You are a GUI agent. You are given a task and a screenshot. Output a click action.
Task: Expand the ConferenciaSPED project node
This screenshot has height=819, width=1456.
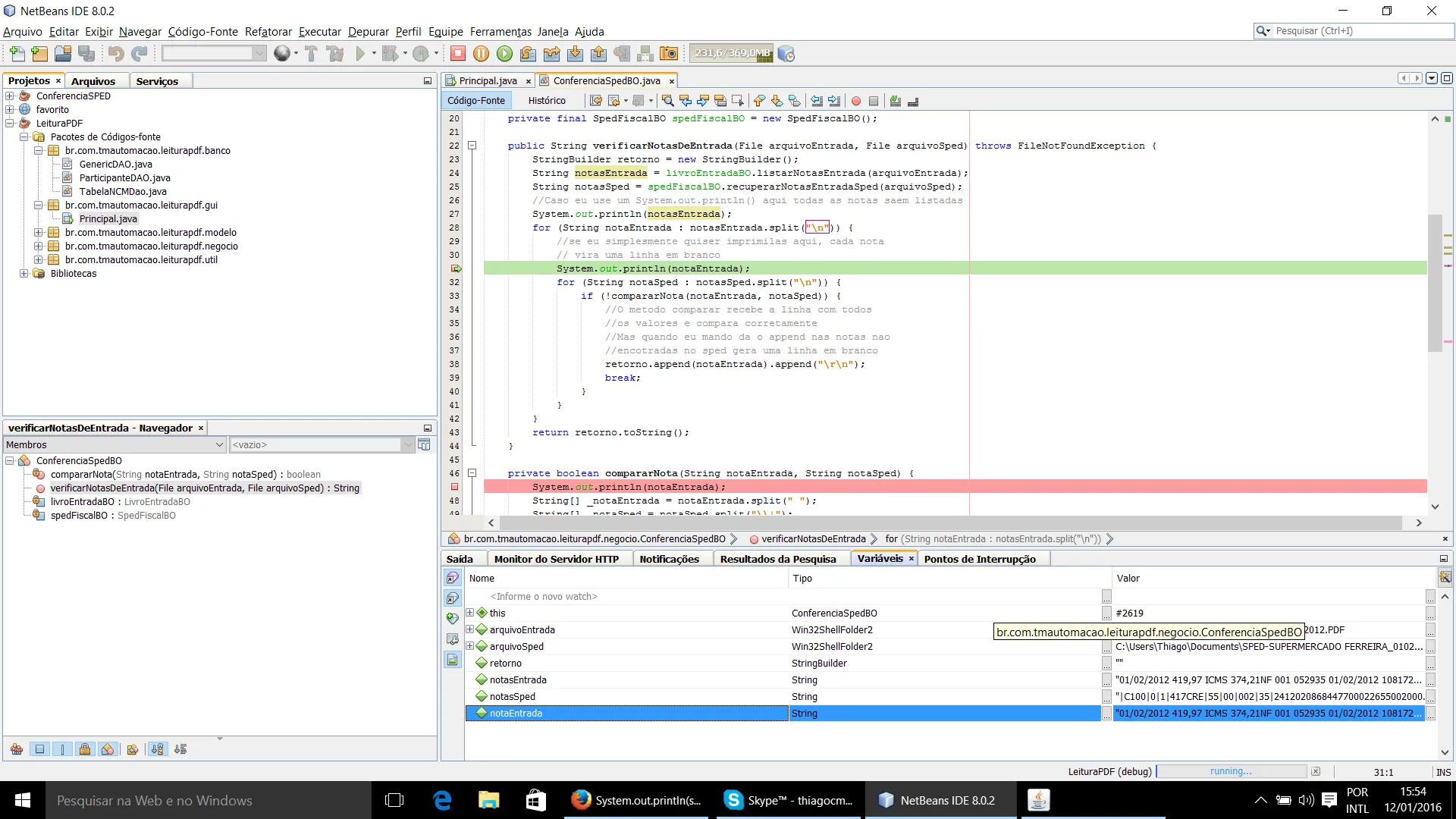tap(10, 96)
